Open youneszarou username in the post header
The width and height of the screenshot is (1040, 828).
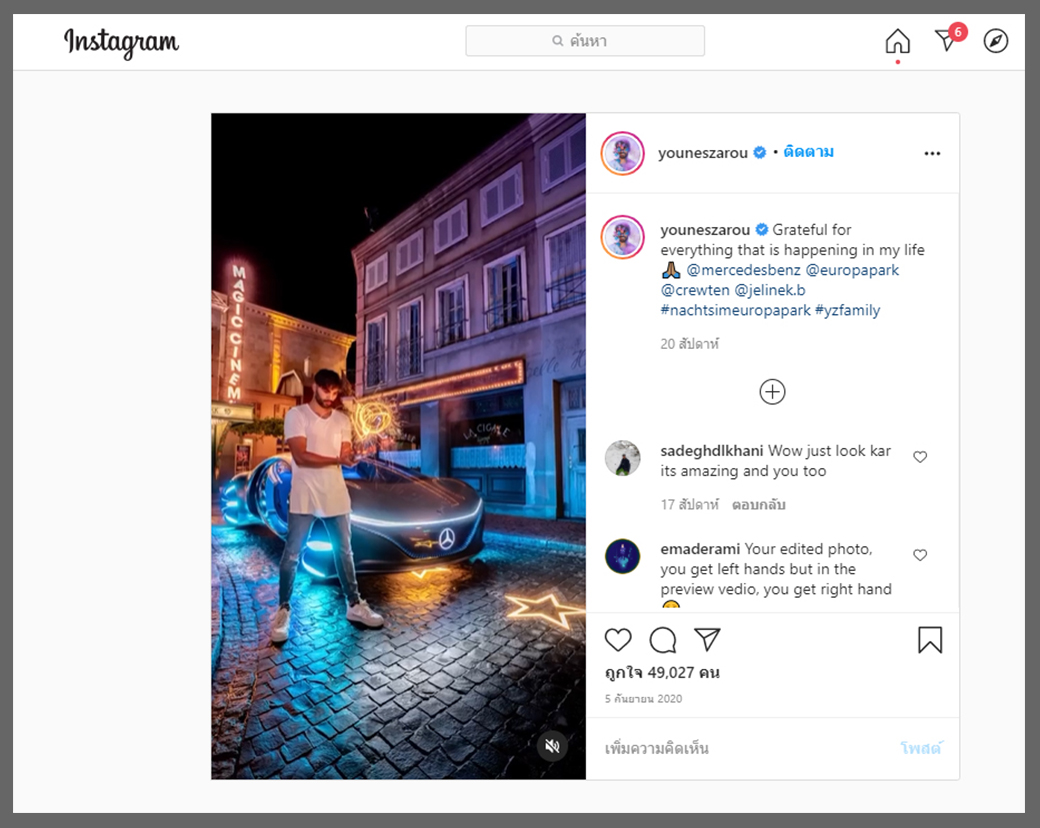point(702,153)
